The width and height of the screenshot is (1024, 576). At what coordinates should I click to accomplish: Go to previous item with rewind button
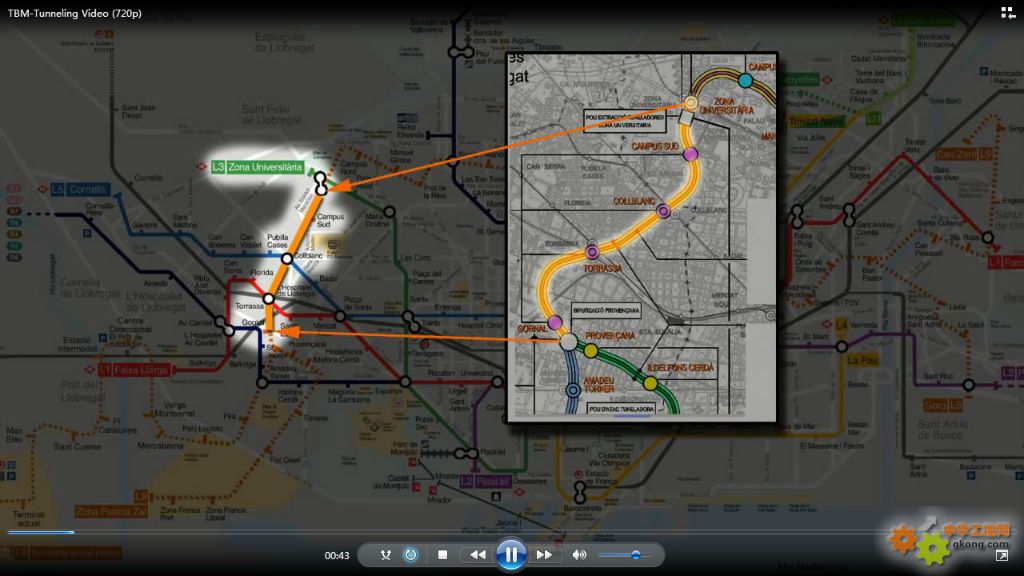click(x=477, y=555)
